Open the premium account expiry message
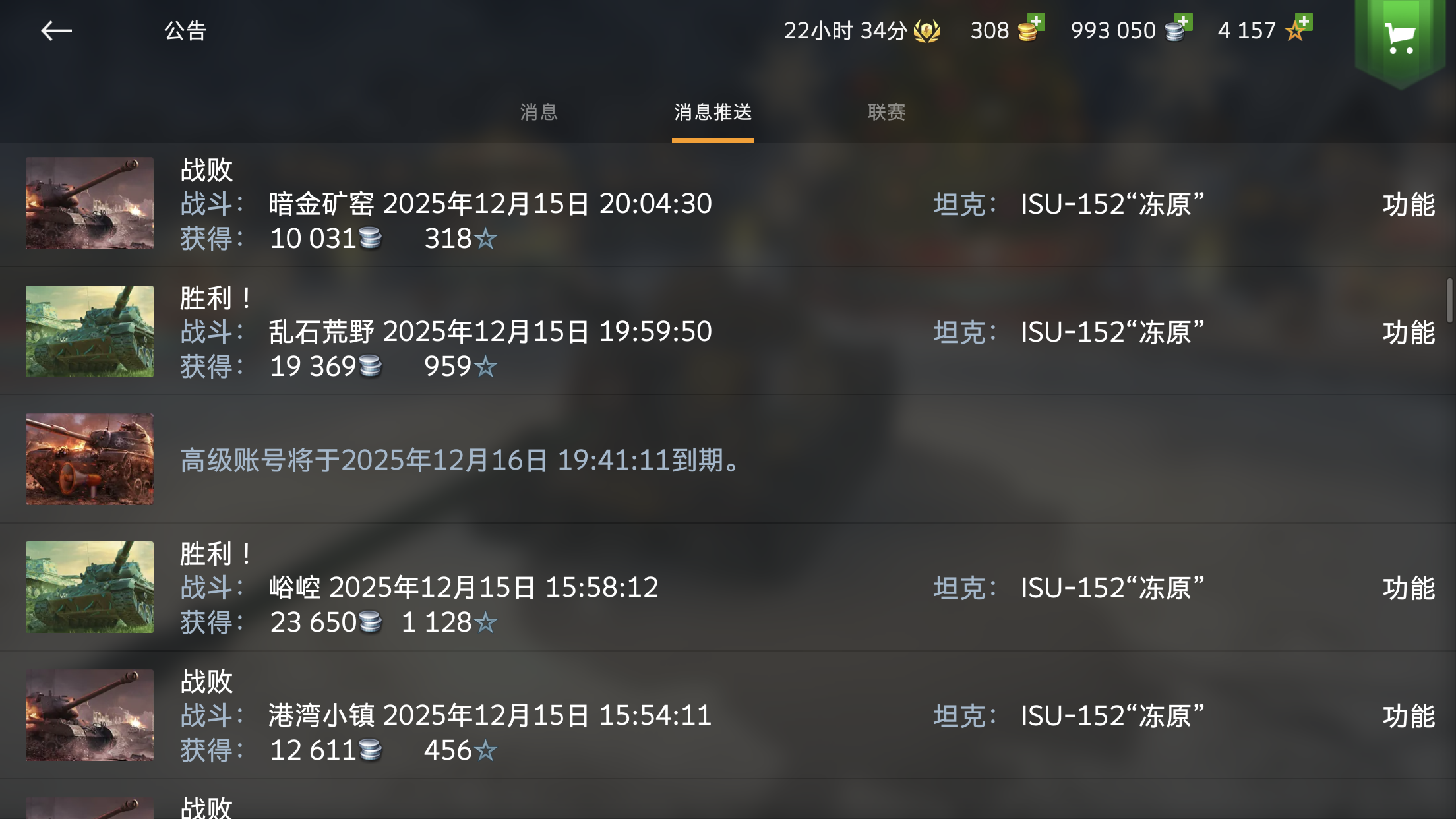The image size is (1456, 819). pos(728,460)
